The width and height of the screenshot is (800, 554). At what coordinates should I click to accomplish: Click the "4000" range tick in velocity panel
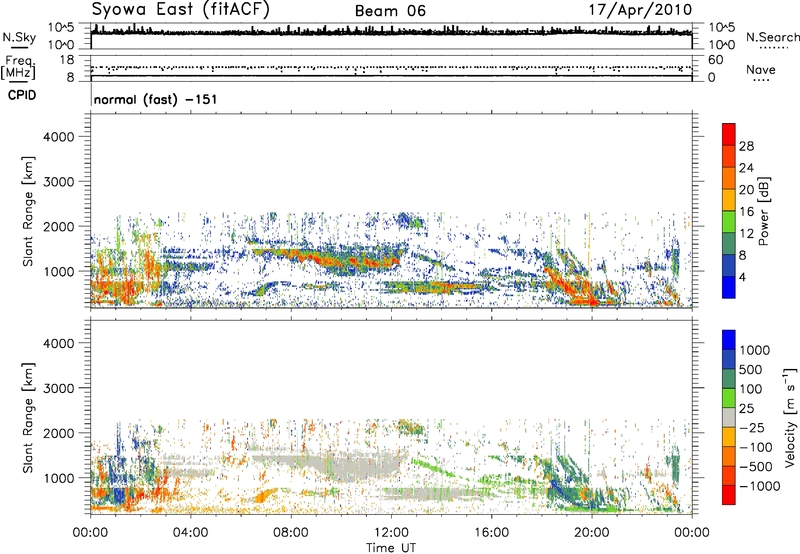click(x=59, y=343)
